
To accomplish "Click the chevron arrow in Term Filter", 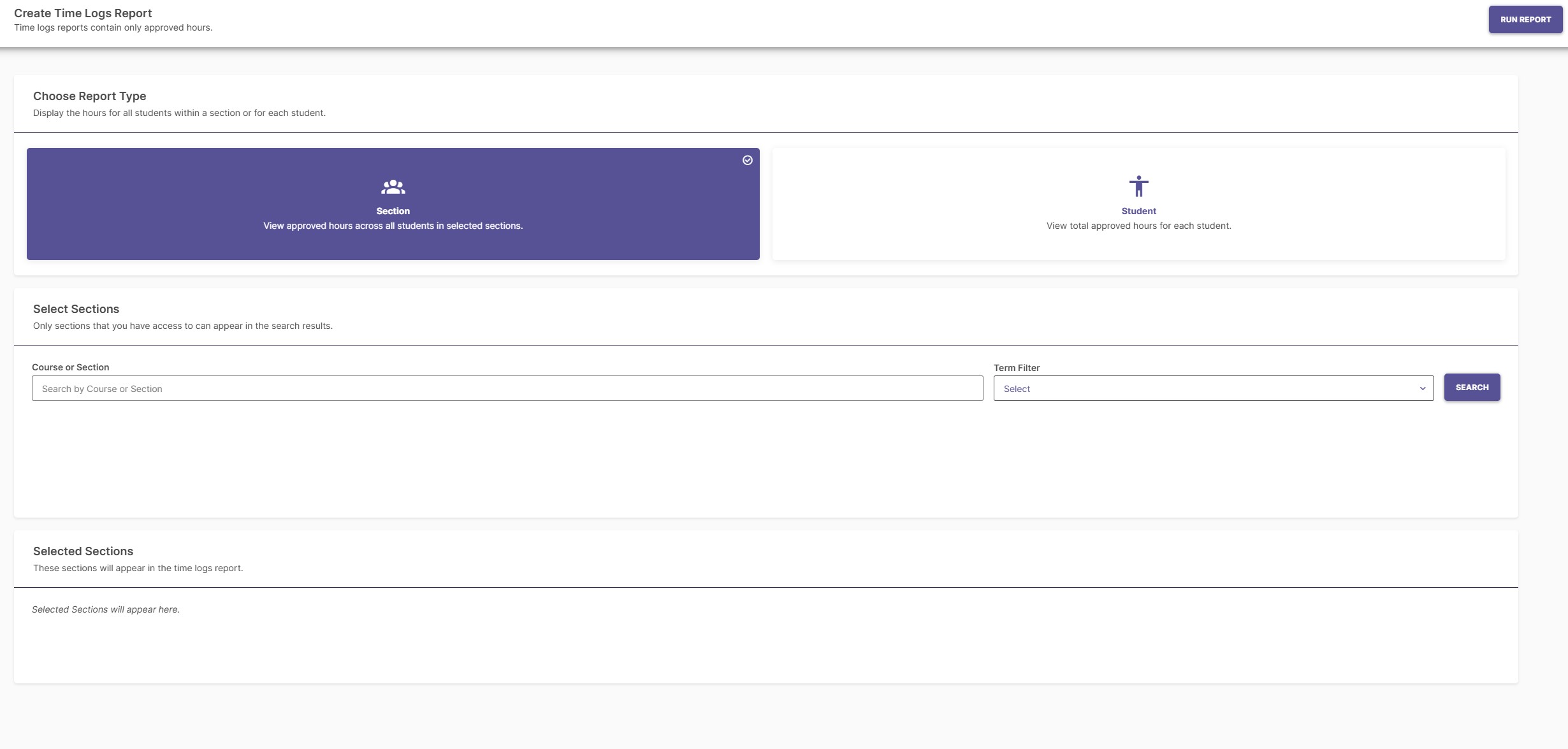I will pyautogui.click(x=1422, y=389).
